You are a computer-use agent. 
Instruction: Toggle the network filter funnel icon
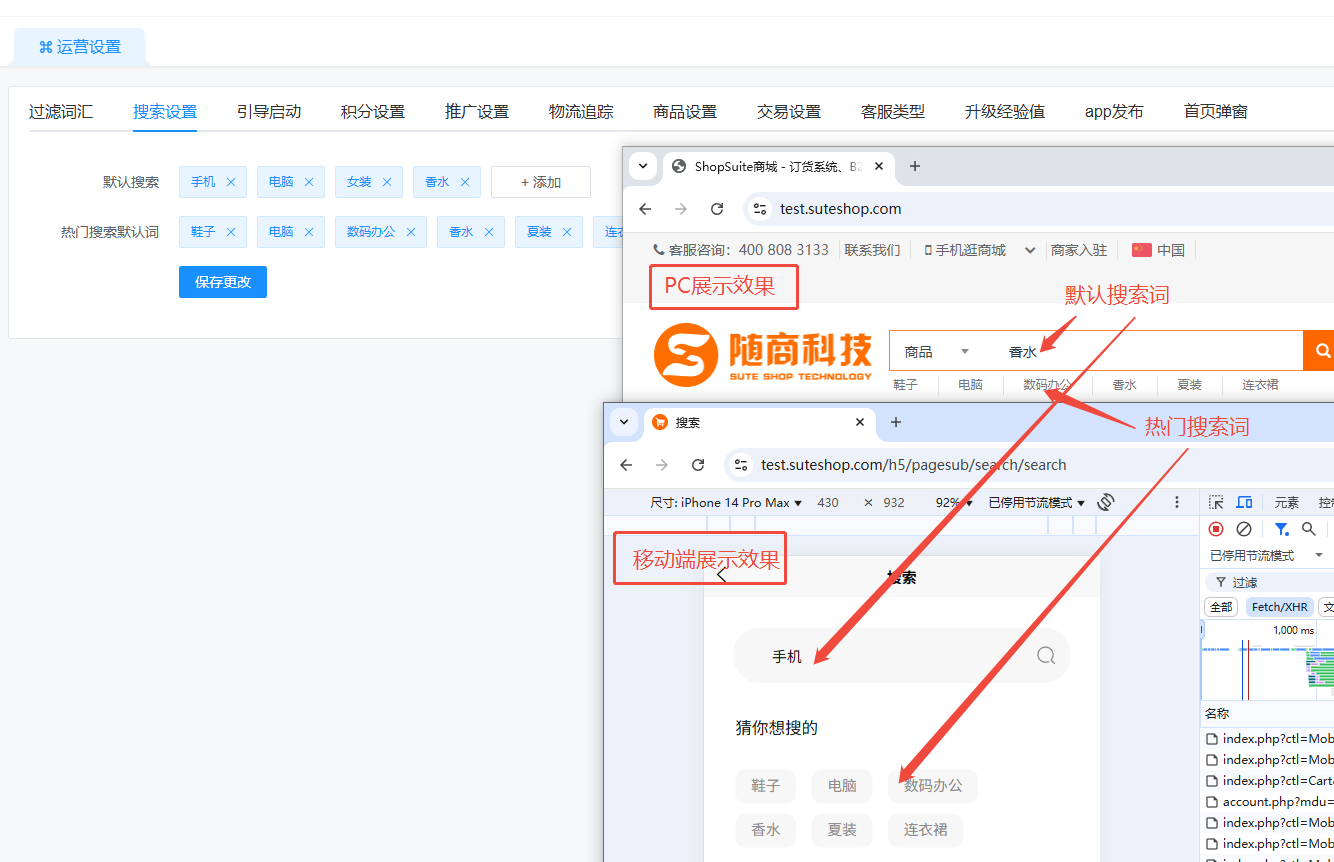point(1281,529)
